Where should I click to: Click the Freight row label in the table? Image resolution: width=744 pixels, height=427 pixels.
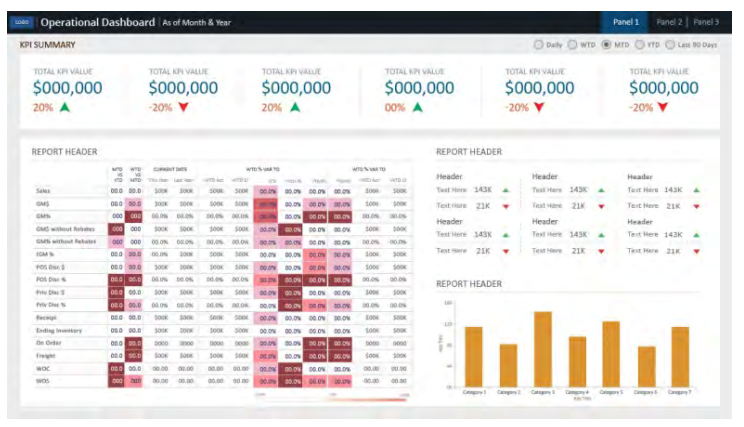point(47,355)
